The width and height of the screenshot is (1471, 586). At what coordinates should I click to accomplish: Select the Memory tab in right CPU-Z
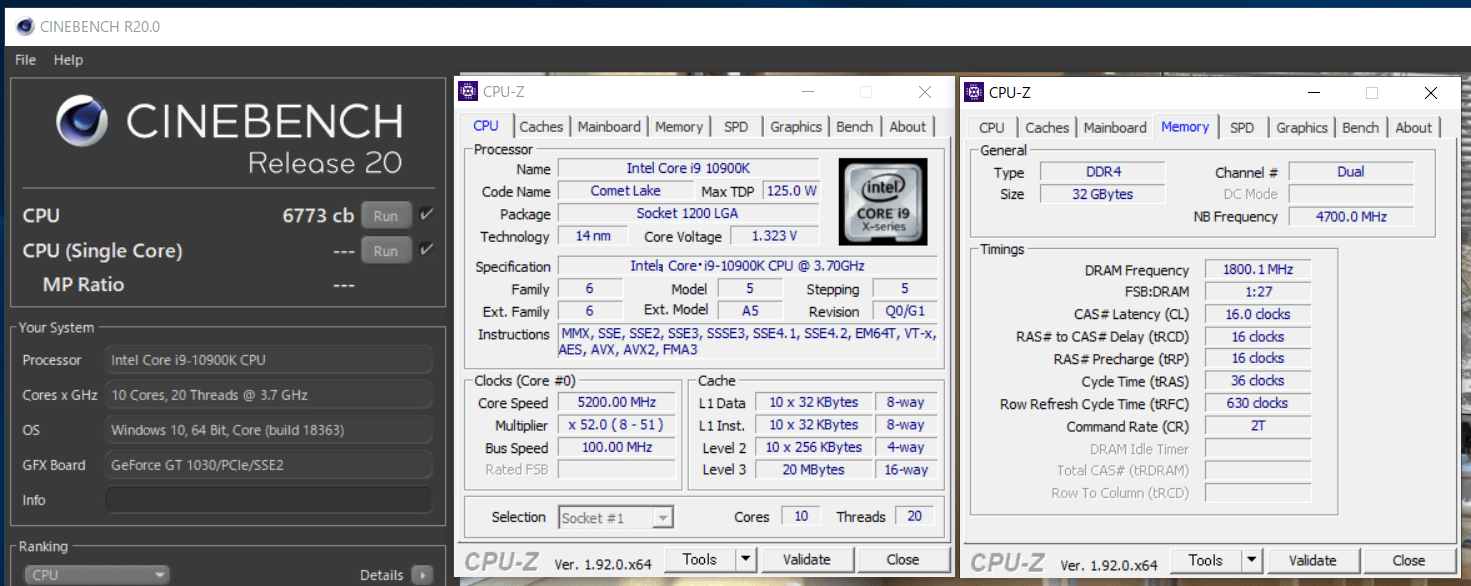(1185, 127)
